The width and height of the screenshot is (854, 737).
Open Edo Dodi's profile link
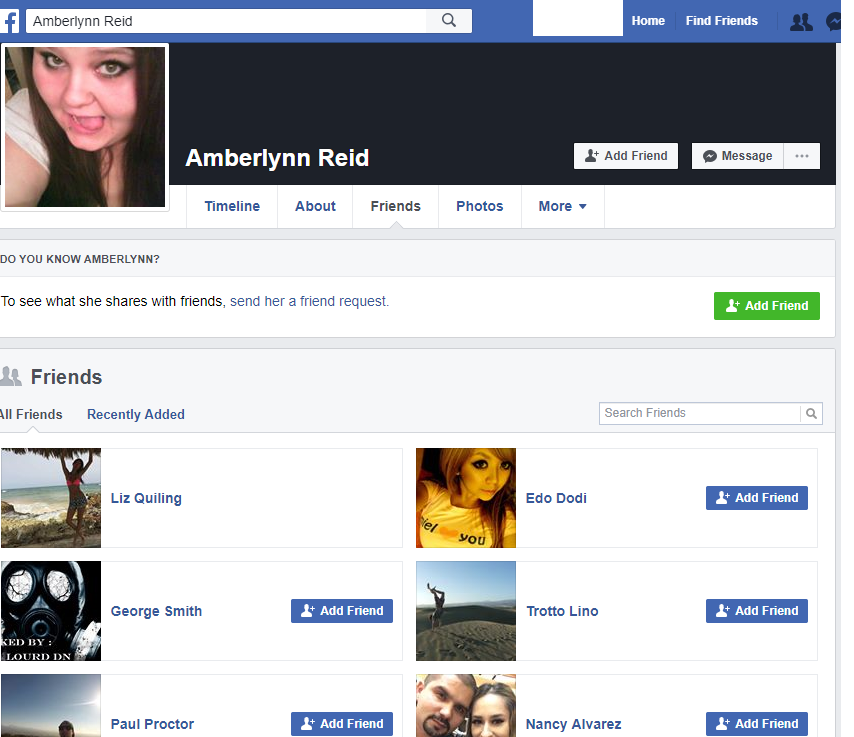pos(556,498)
